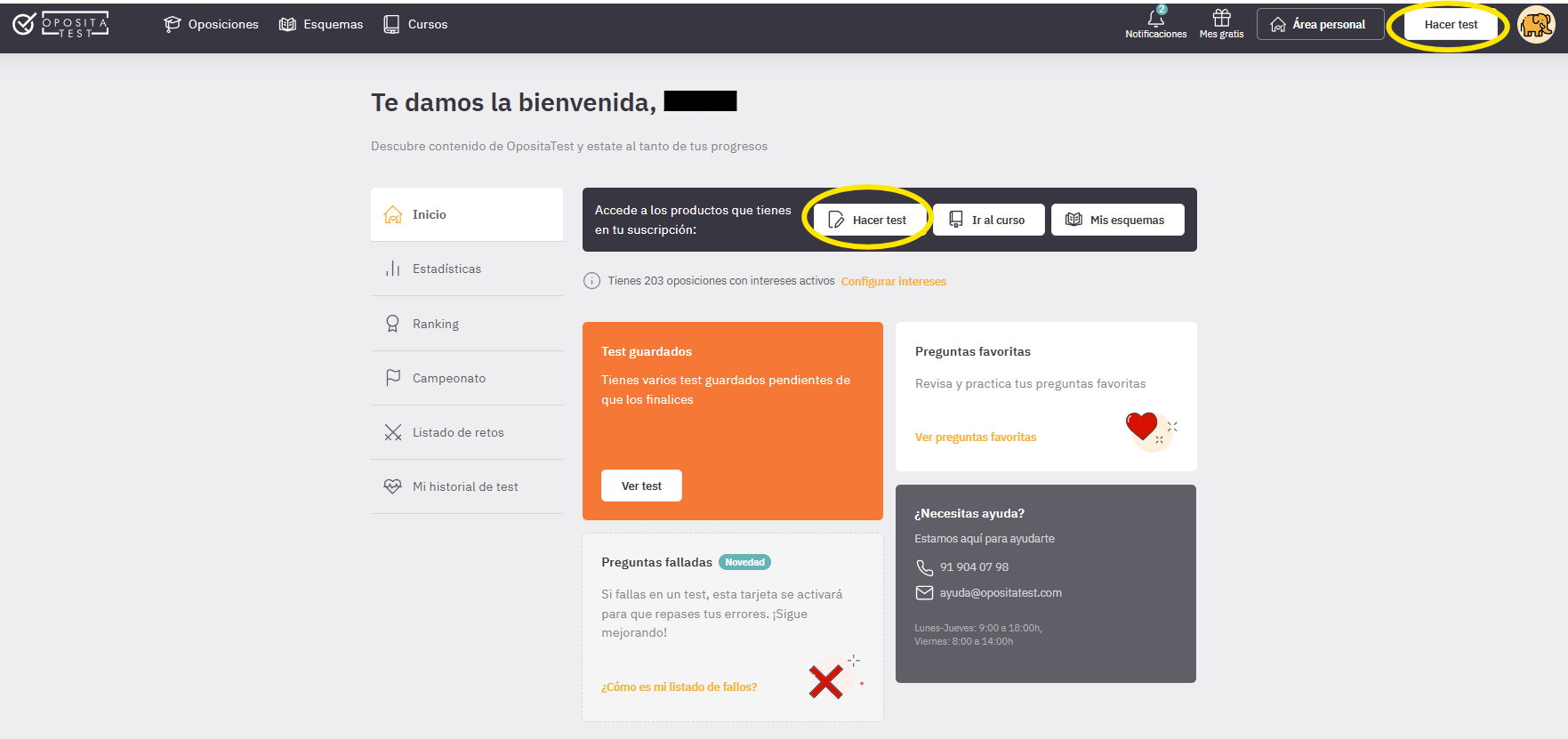
Task: Click the bar chart icon beside Estadísticas
Action: point(392,269)
